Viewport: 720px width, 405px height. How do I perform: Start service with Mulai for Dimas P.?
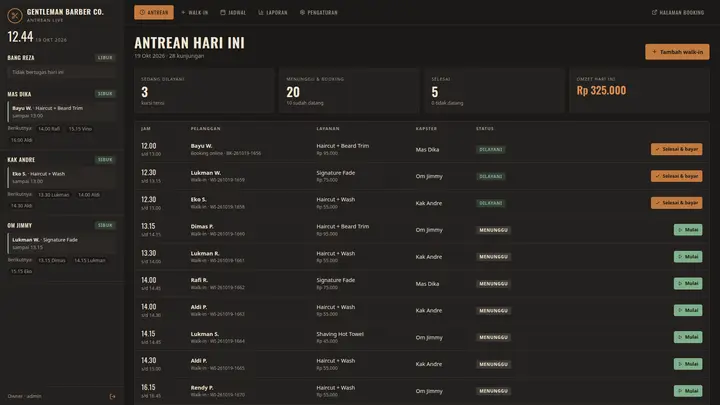click(x=688, y=230)
